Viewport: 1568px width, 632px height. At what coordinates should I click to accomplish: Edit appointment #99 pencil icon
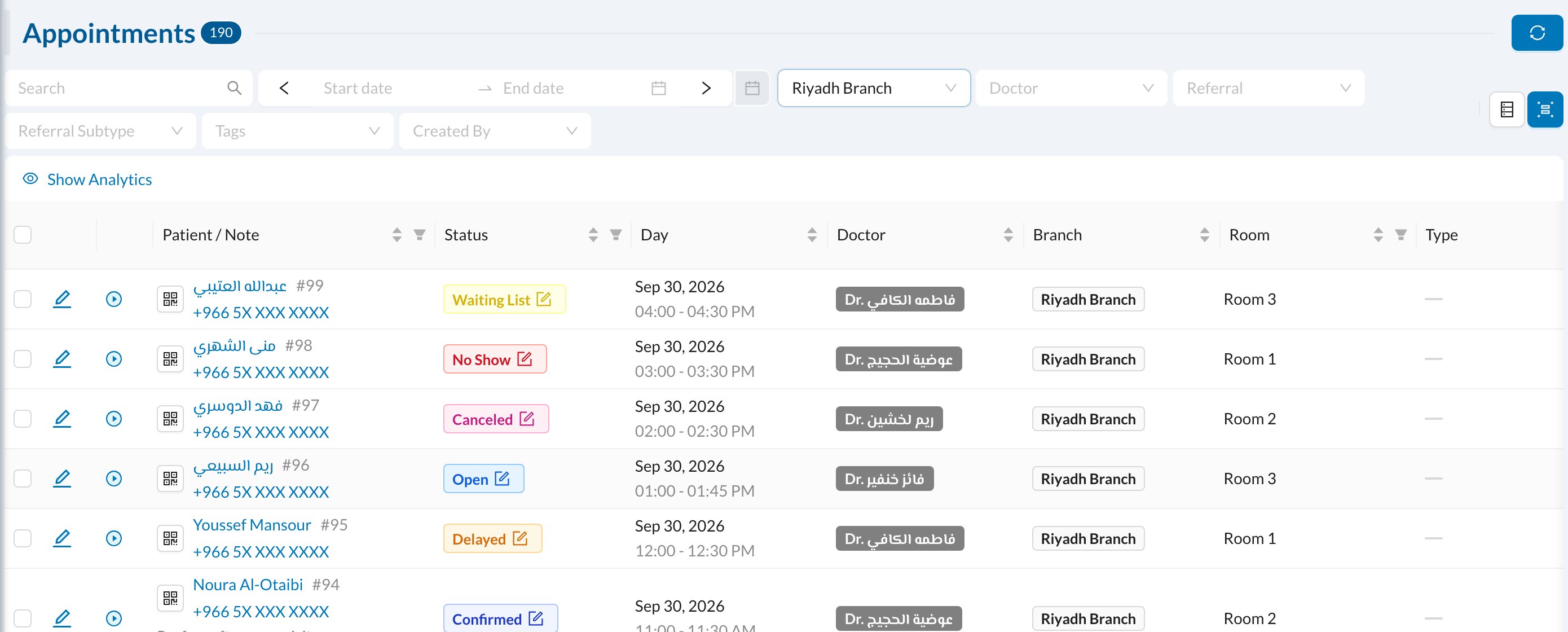click(62, 299)
